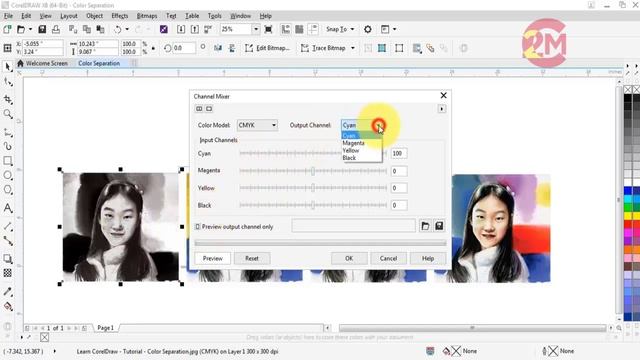
Task: Click the Reset button
Action: [x=252, y=258]
